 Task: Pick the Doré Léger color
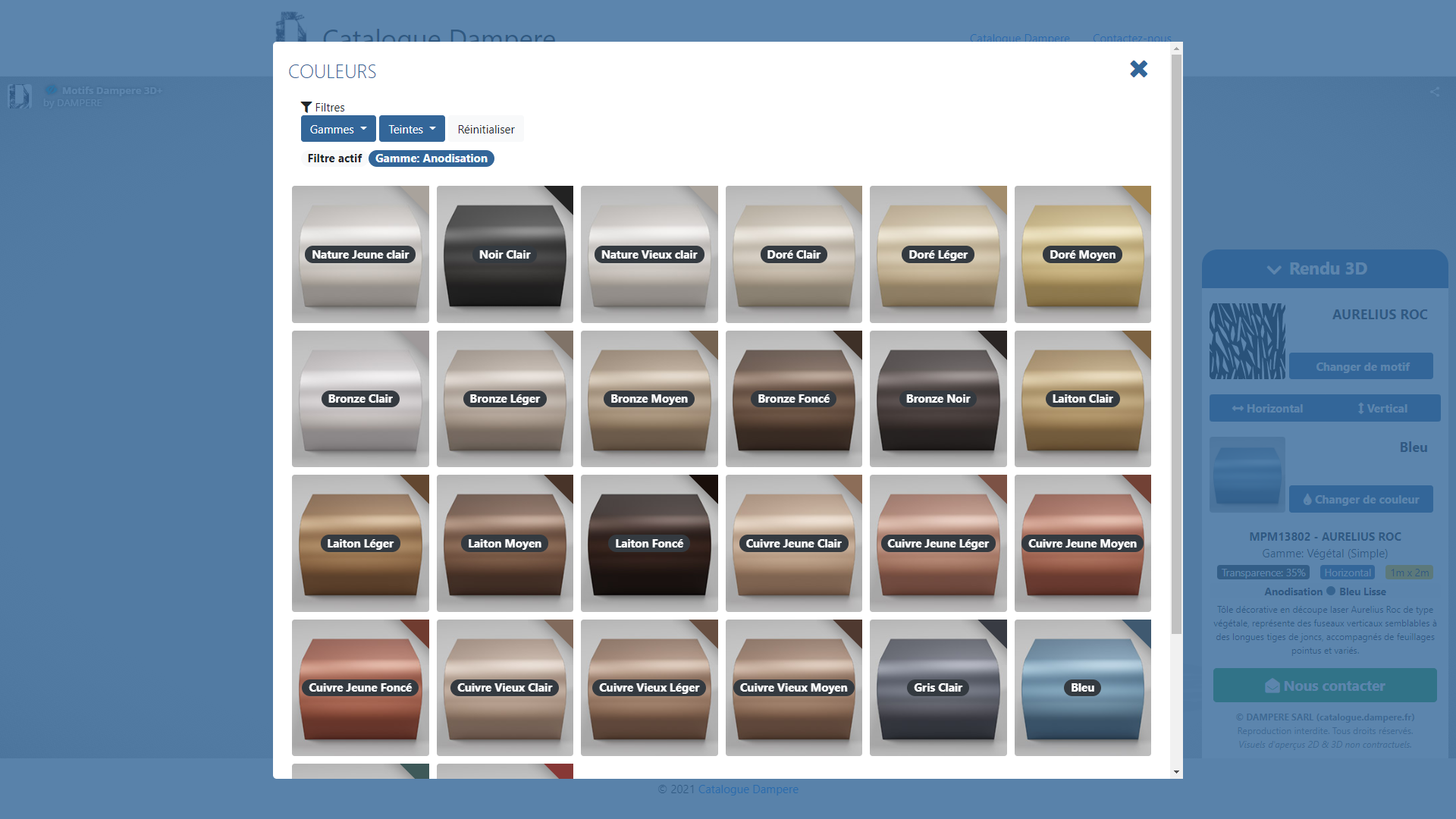tap(938, 254)
